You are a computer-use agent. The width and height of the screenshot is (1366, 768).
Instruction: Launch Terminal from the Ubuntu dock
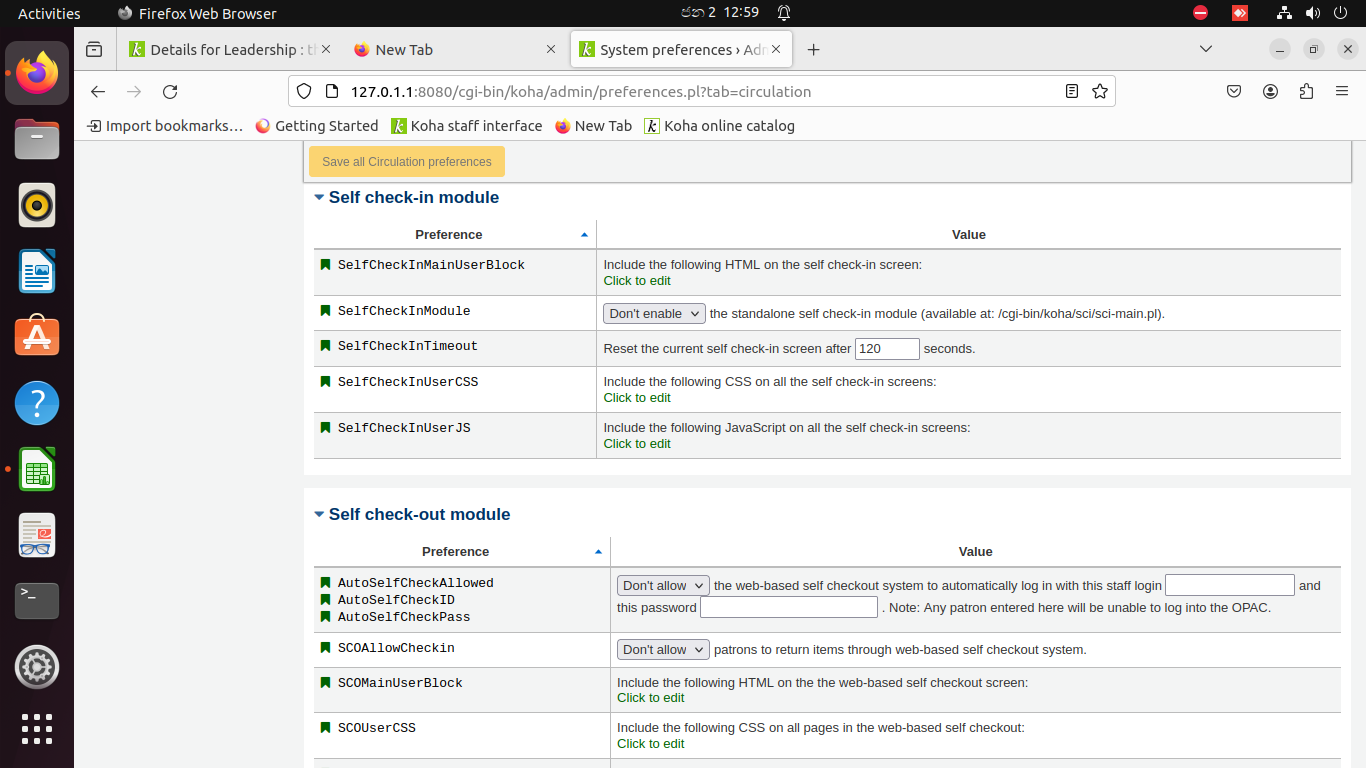click(x=37, y=600)
